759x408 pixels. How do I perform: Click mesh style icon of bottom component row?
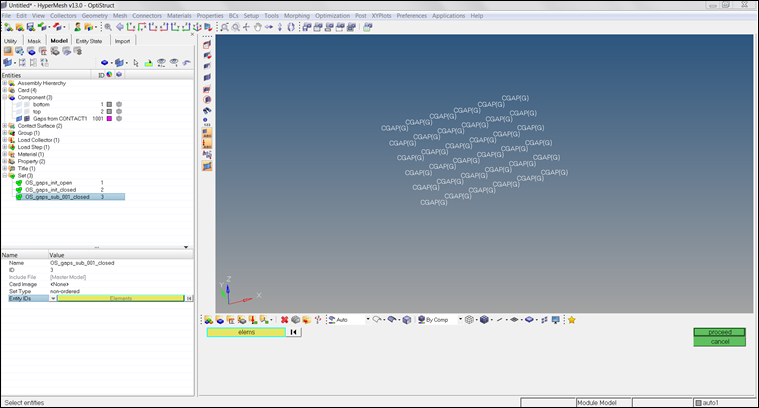pos(119,105)
